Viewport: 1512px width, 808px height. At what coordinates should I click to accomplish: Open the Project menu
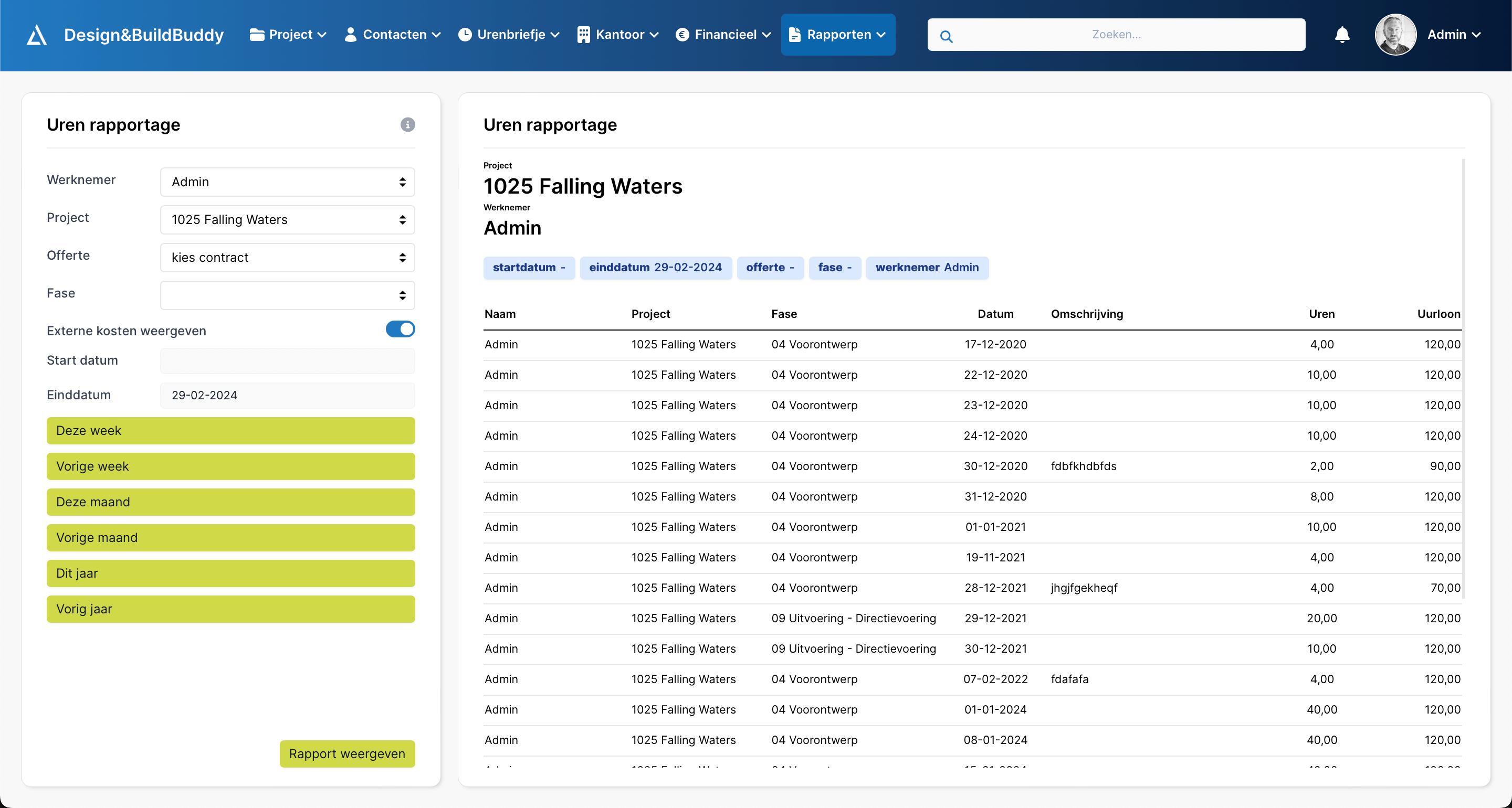pyautogui.click(x=288, y=35)
